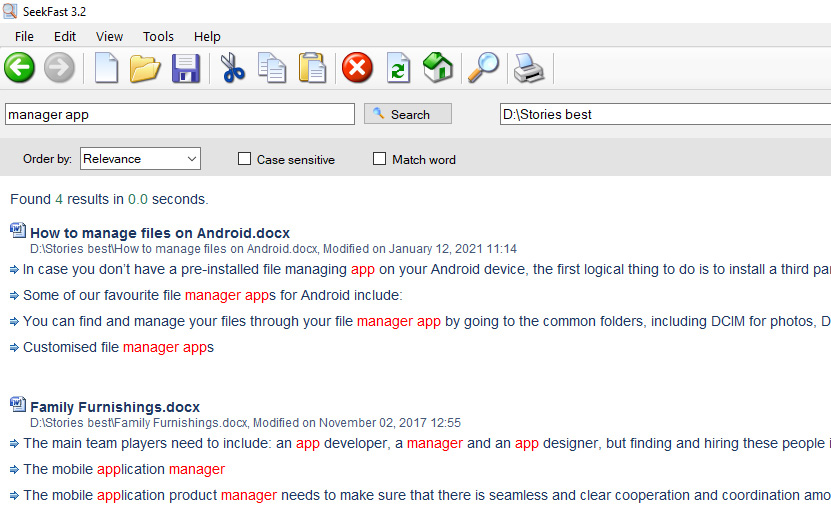The height and width of the screenshot is (530, 831).
Task: Open the Help menu
Action: pyautogui.click(x=207, y=37)
